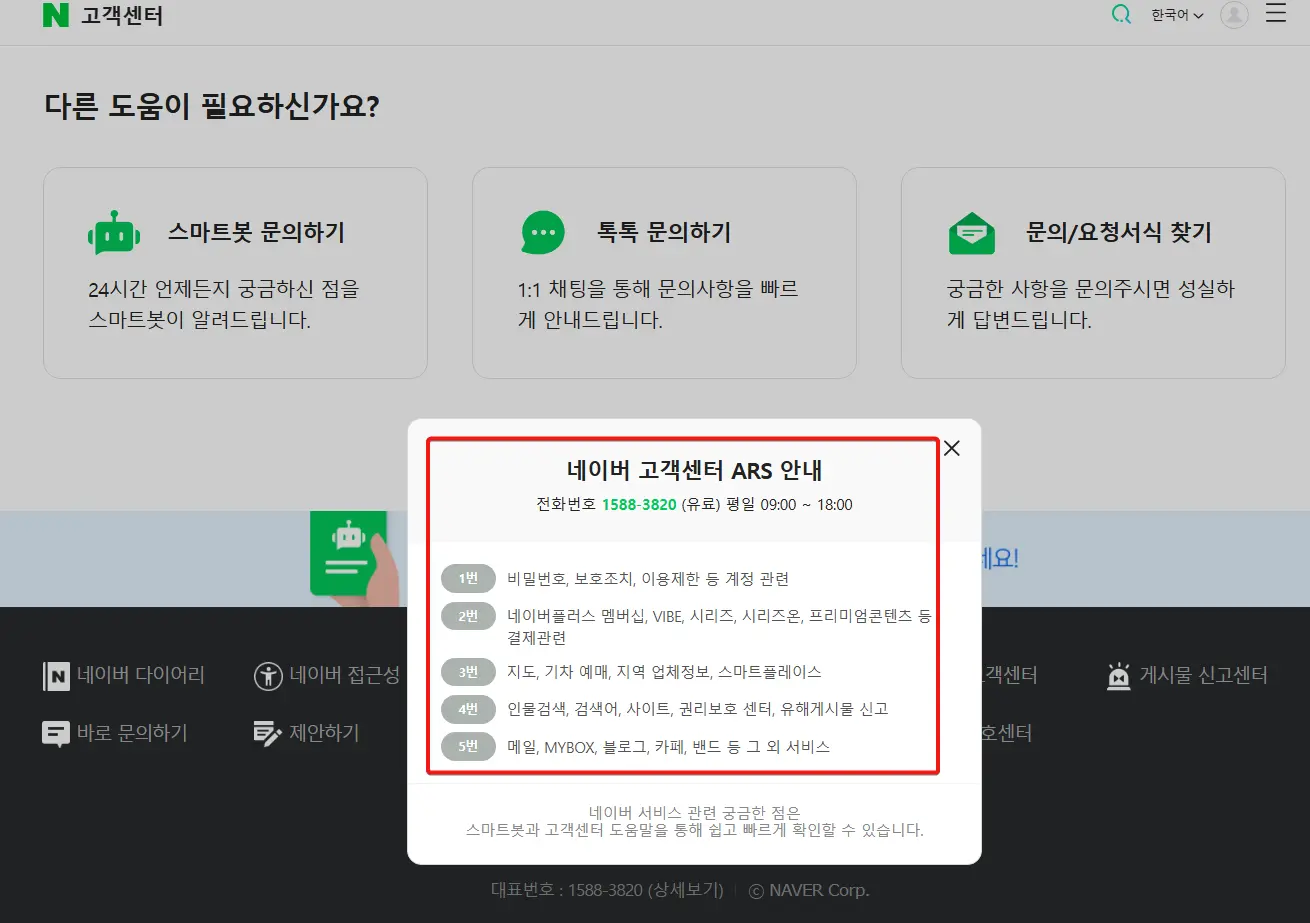Open the search magnifier icon in header
Image resolution: width=1310 pixels, height=923 pixels.
coord(1122,15)
